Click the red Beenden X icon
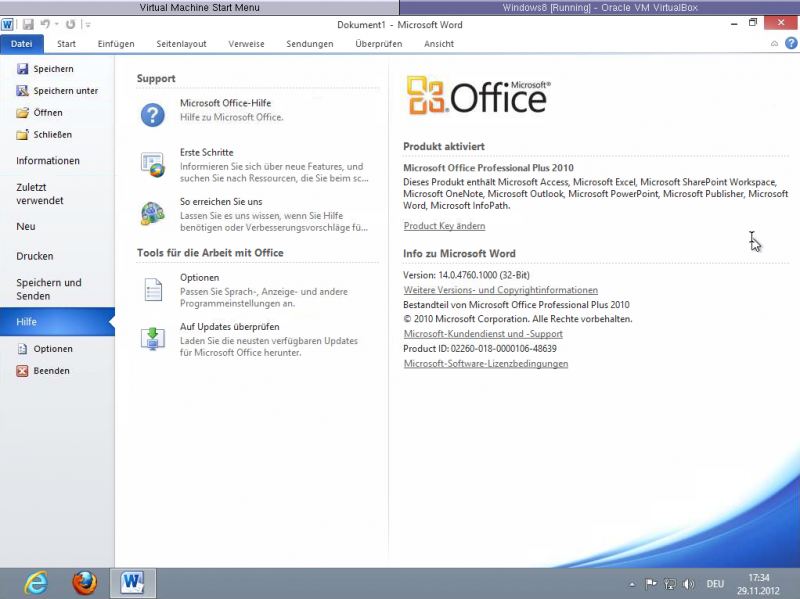 [x=22, y=371]
